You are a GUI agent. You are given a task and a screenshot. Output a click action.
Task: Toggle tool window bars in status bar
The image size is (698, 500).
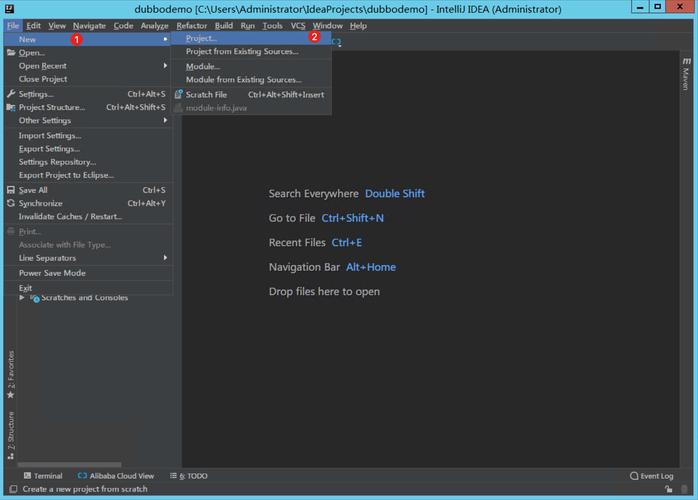coord(13,489)
